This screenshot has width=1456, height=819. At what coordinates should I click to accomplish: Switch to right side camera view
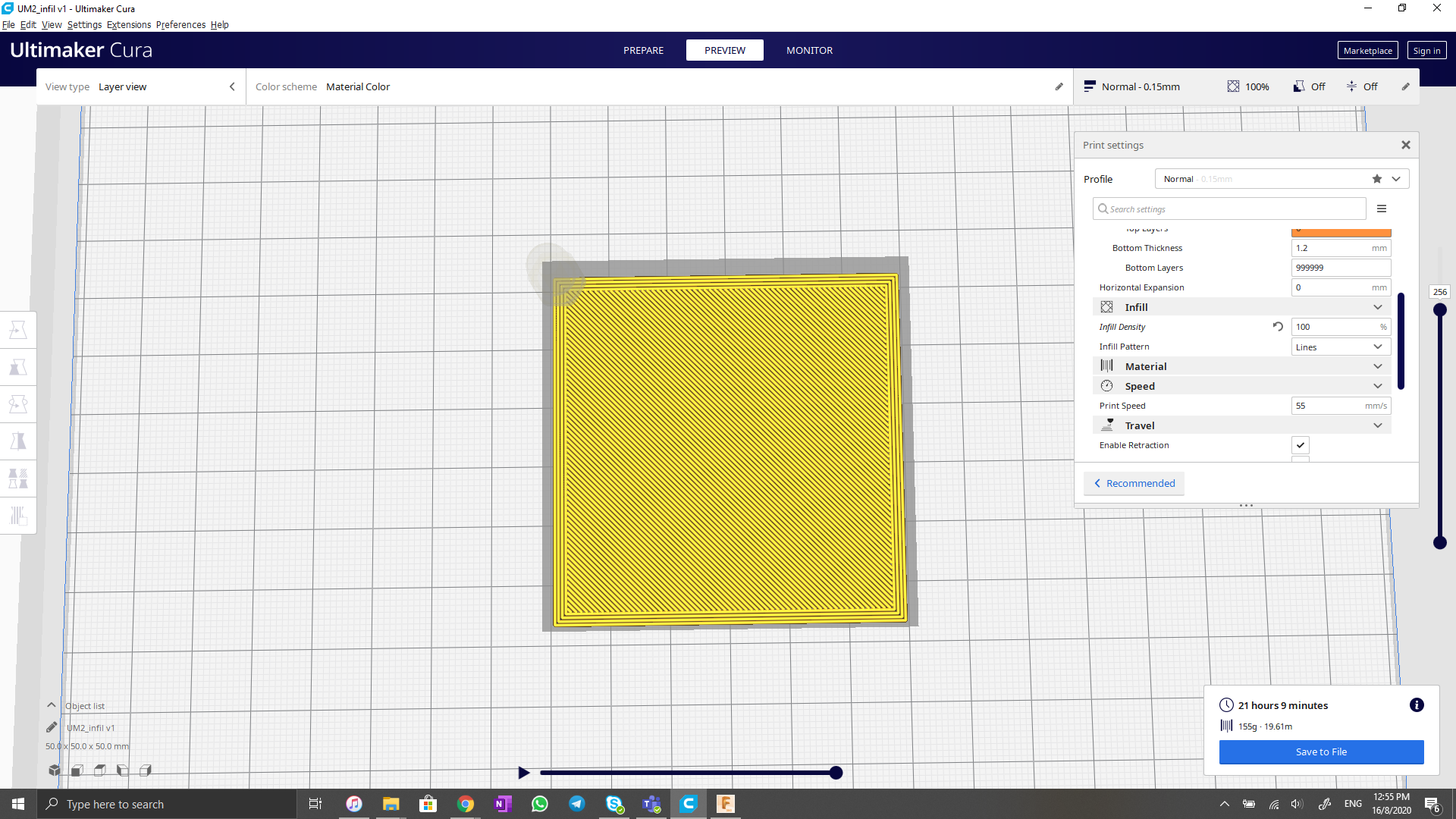click(x=146, y=770)
